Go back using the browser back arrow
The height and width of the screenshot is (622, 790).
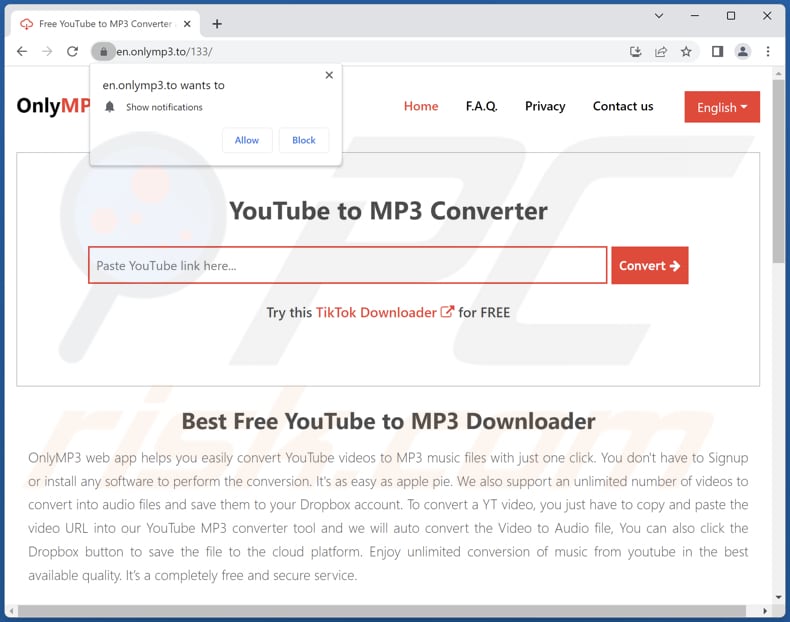tap(22, 51)
